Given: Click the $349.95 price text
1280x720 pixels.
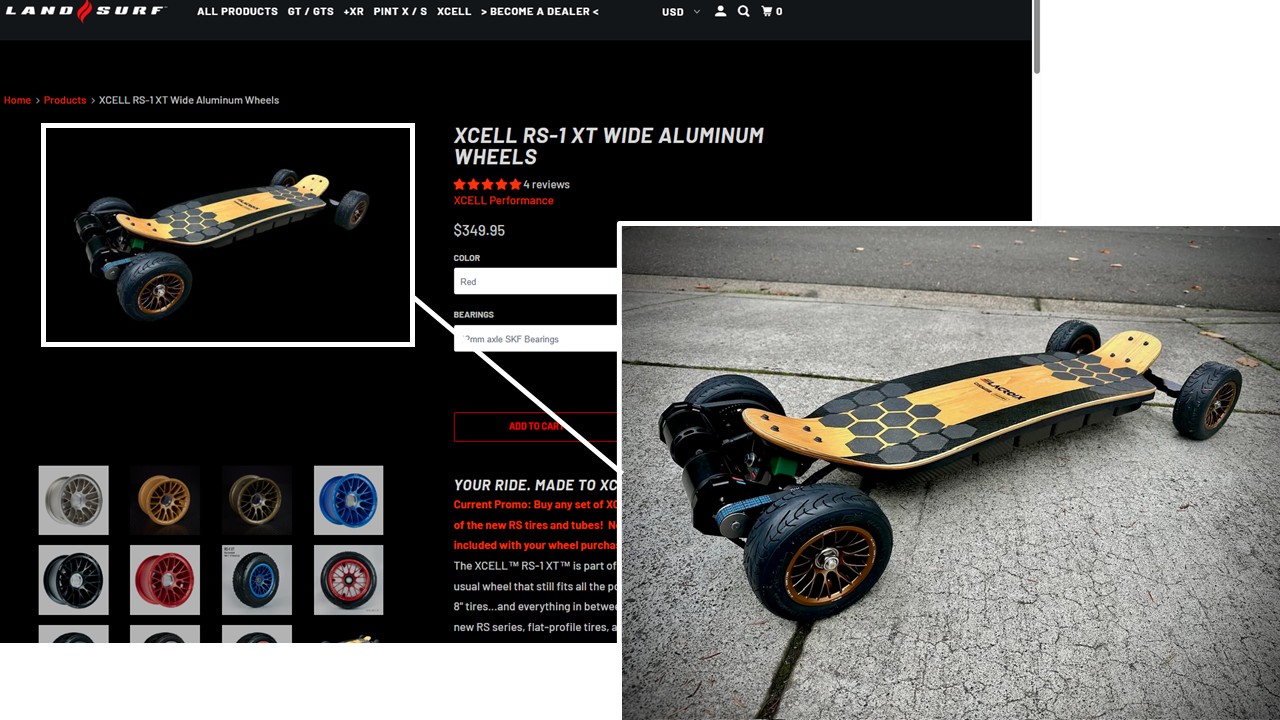Looking at the screenshot, I should 479,230.
